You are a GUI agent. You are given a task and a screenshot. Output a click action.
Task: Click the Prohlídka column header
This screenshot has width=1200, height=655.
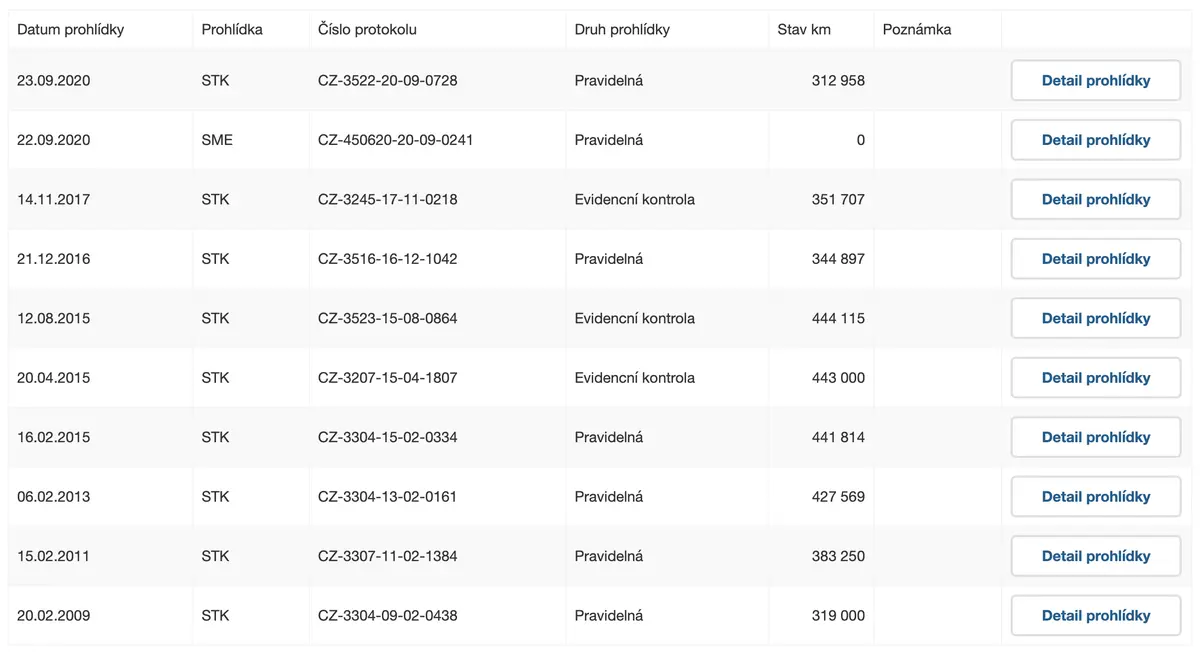pos(232,30)
